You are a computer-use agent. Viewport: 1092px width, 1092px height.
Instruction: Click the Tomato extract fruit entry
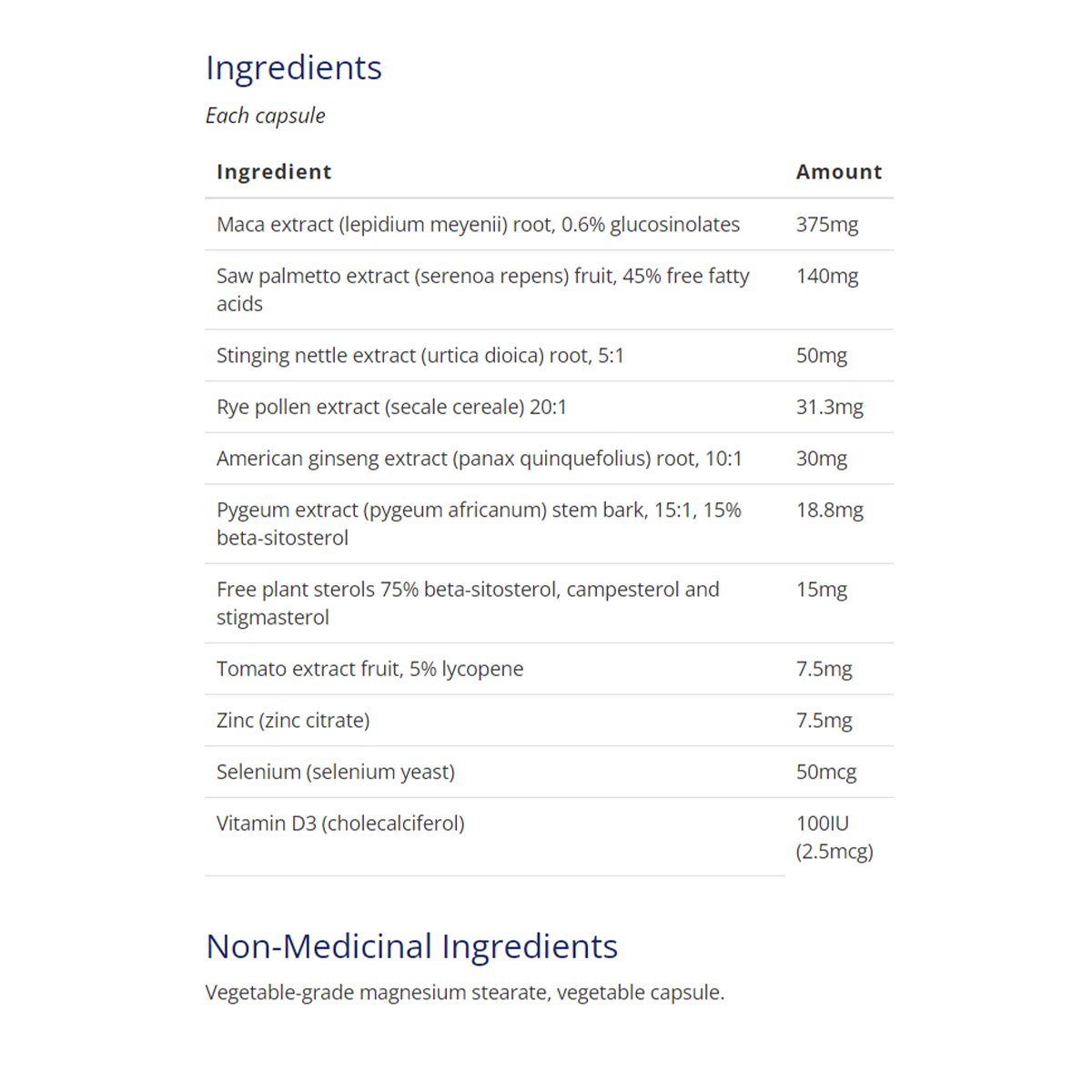(369, 669)
